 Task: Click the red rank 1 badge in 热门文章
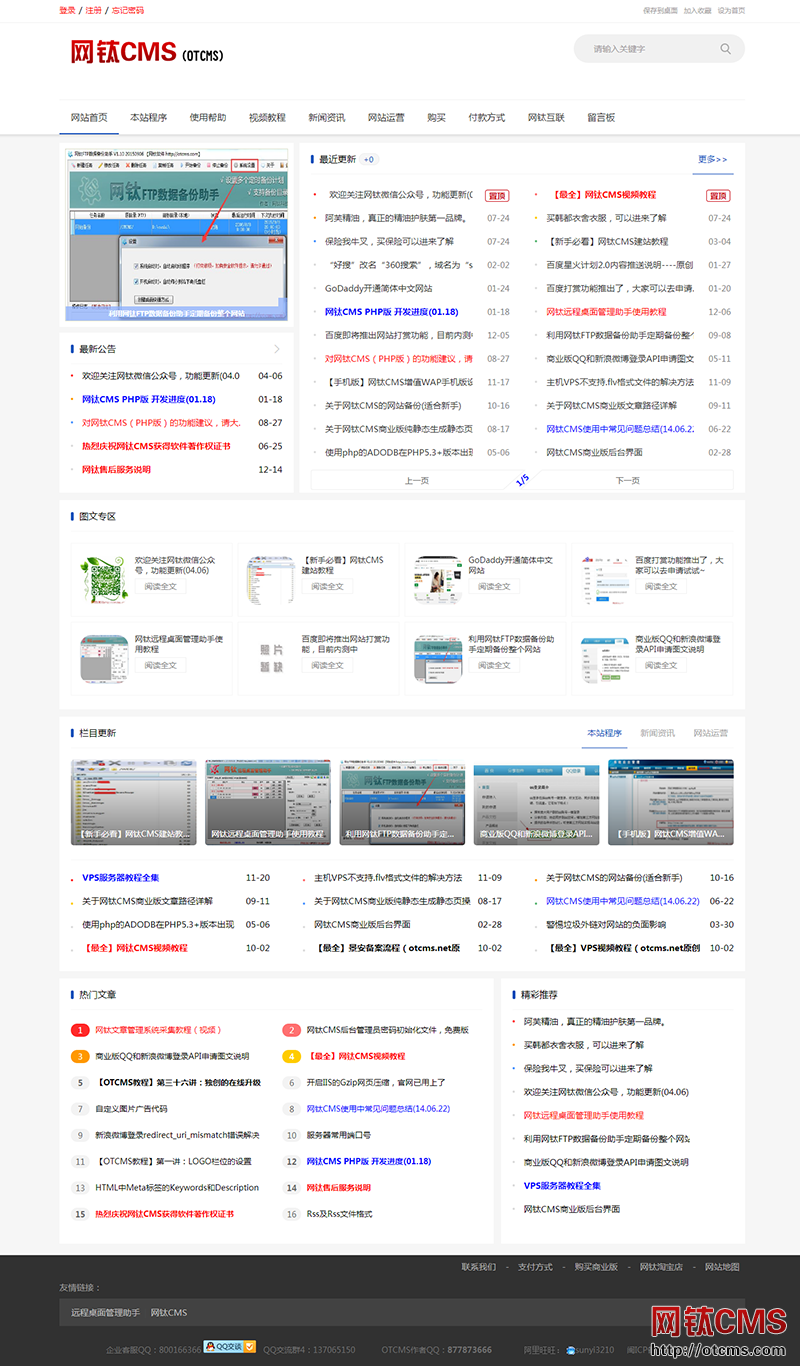click(80, 1030)
